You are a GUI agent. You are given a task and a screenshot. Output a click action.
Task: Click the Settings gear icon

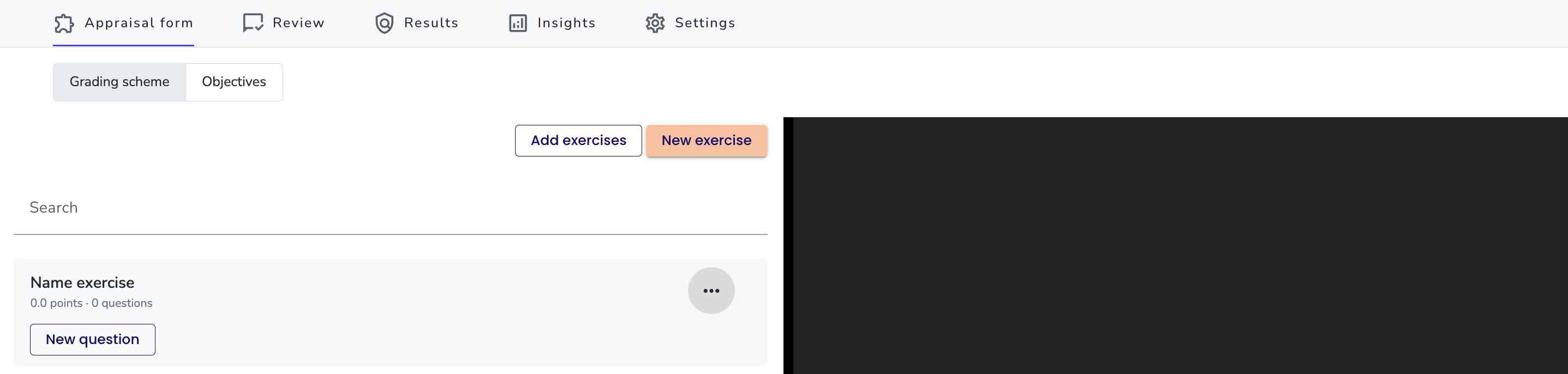tap(655, 23)
